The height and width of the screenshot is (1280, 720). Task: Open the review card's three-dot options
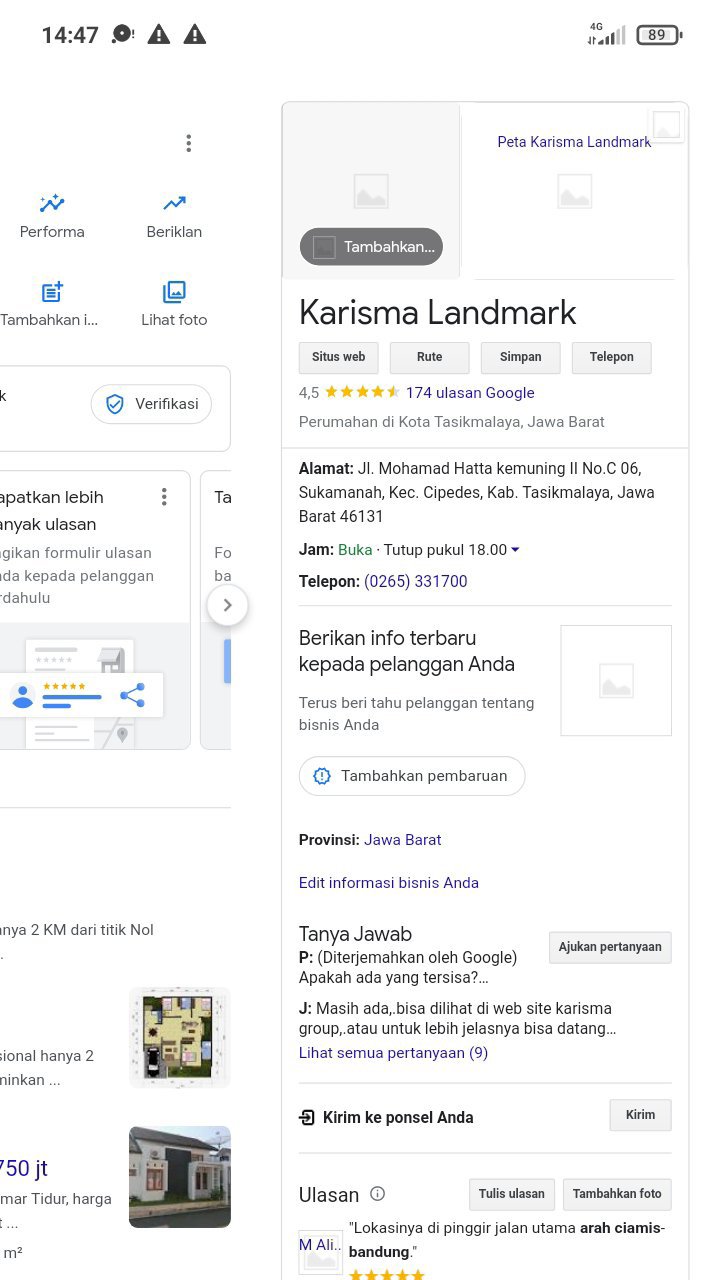[x=164, y=497]
